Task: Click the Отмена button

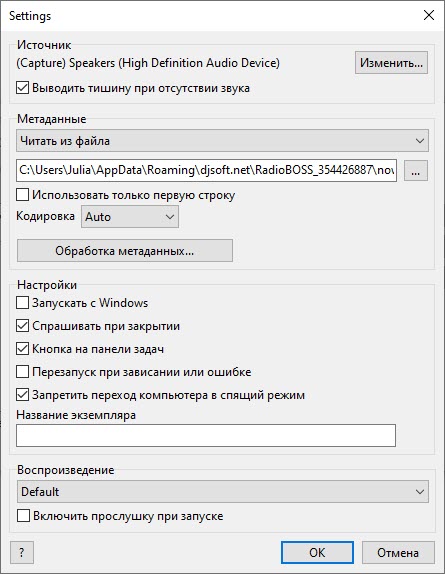Action: (x=398, y=552)
